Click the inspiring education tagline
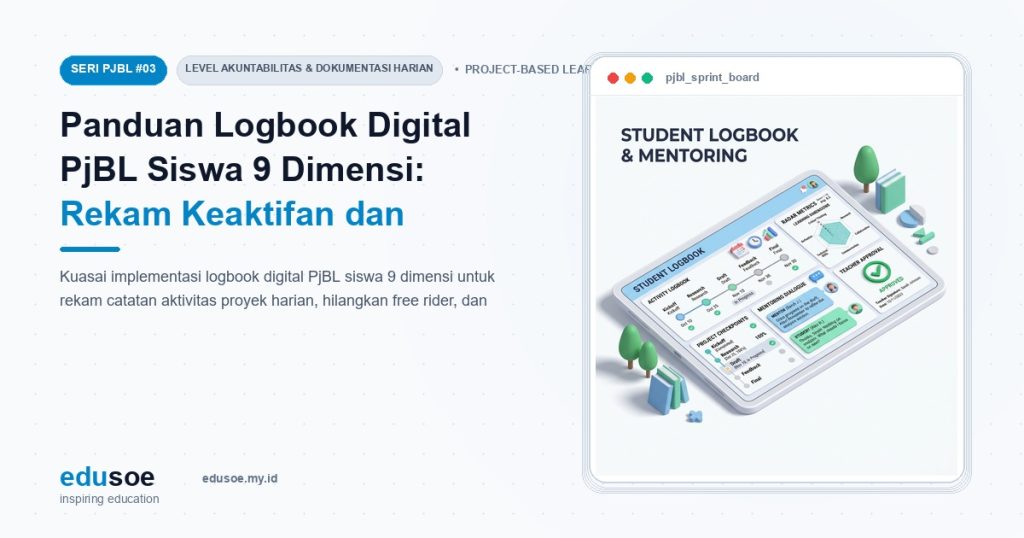The width and height of the screenshot is (1024, 538). pos(109,499)
